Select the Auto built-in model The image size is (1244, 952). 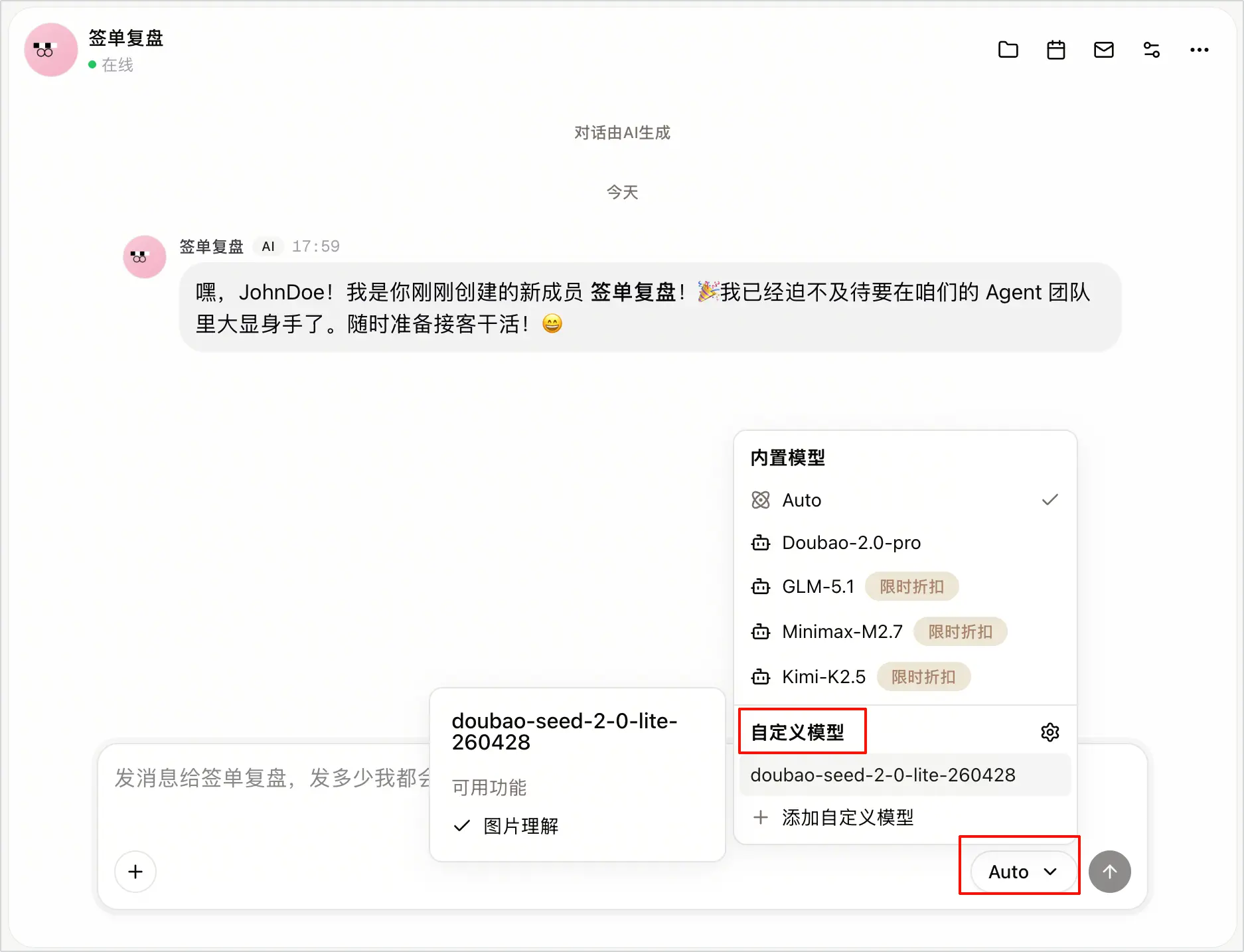coord(905,500)
